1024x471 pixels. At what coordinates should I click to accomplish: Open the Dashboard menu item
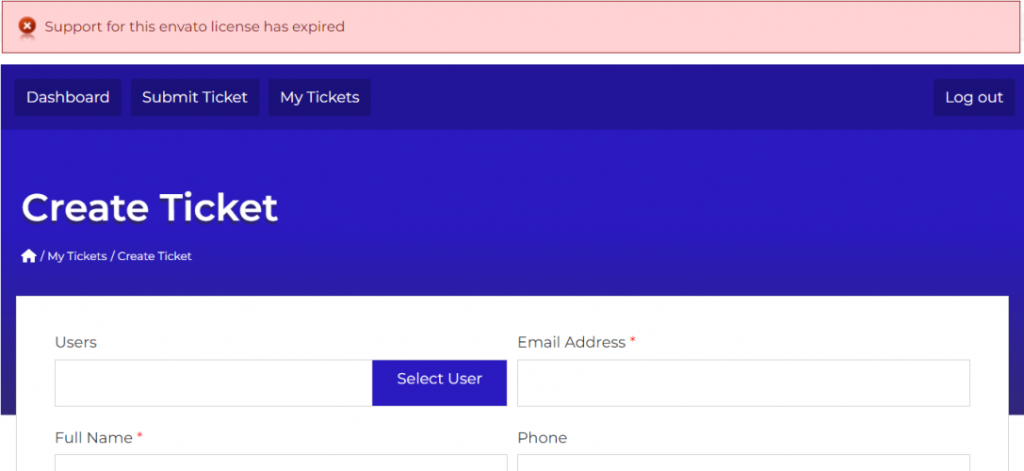pos(68,97)
